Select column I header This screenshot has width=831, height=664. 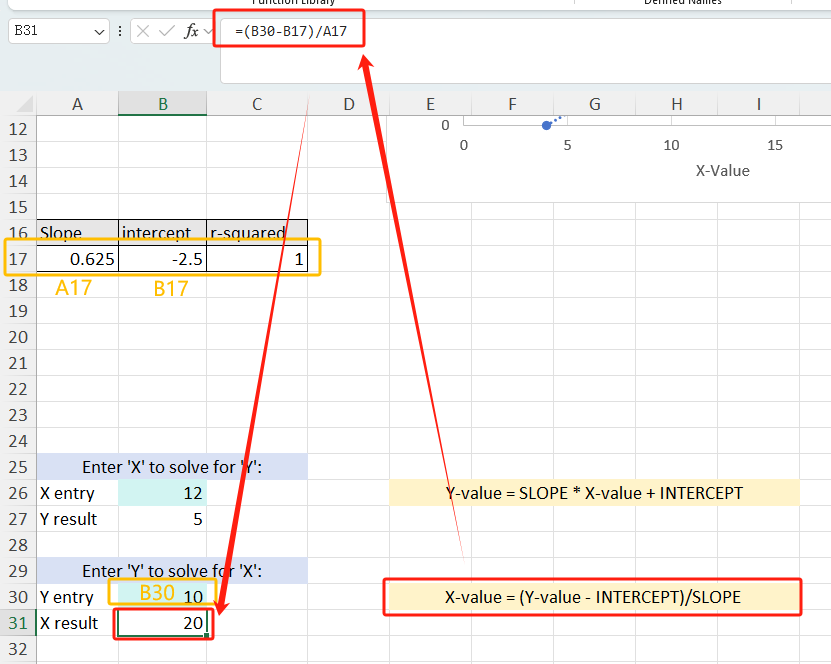[758, 104]
